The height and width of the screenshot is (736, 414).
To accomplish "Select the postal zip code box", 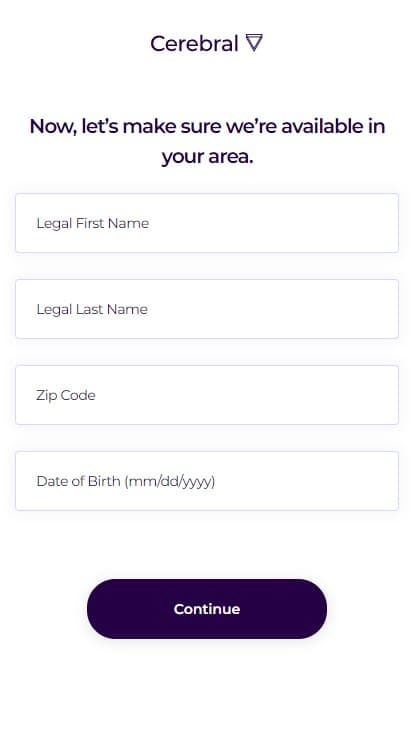I will click(207, 395).
